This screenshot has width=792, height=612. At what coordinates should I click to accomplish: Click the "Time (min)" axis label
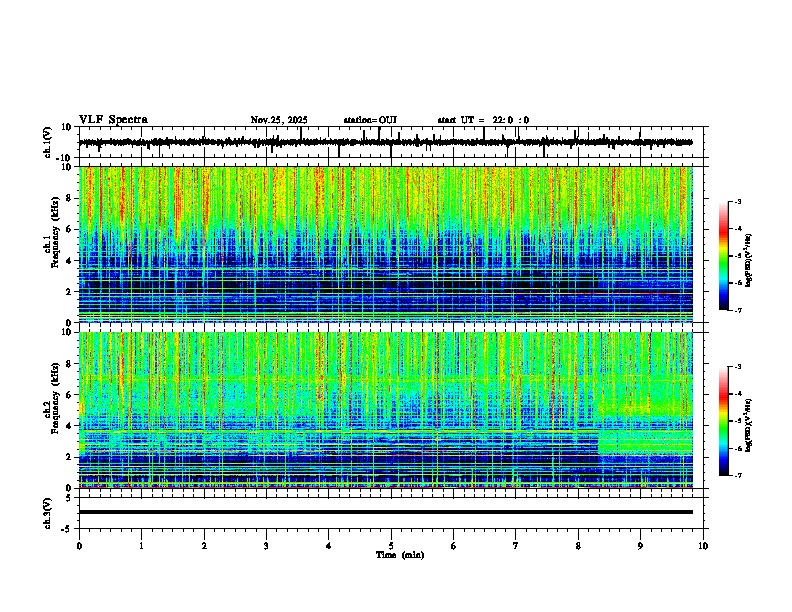[x=400, y=555]
